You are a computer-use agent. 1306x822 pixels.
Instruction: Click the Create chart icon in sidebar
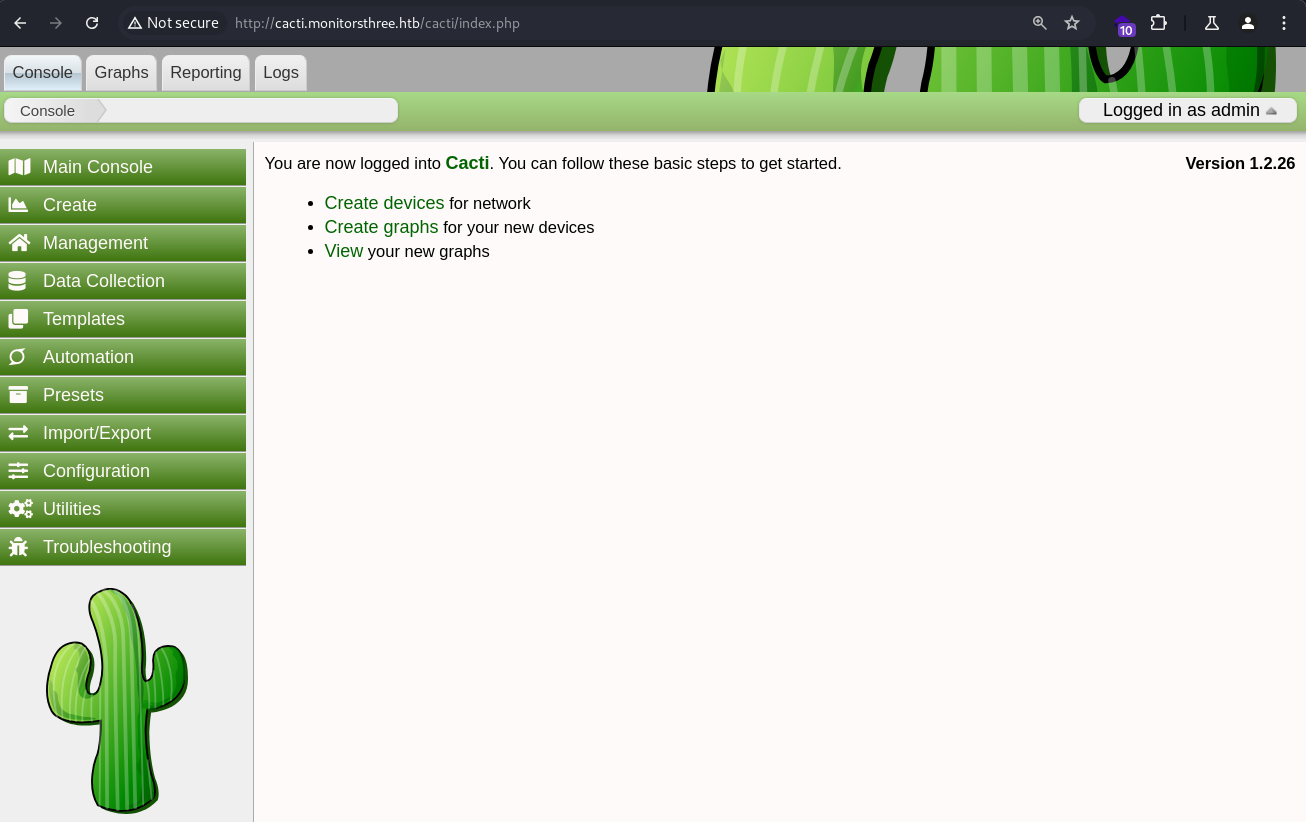point(18,205)
